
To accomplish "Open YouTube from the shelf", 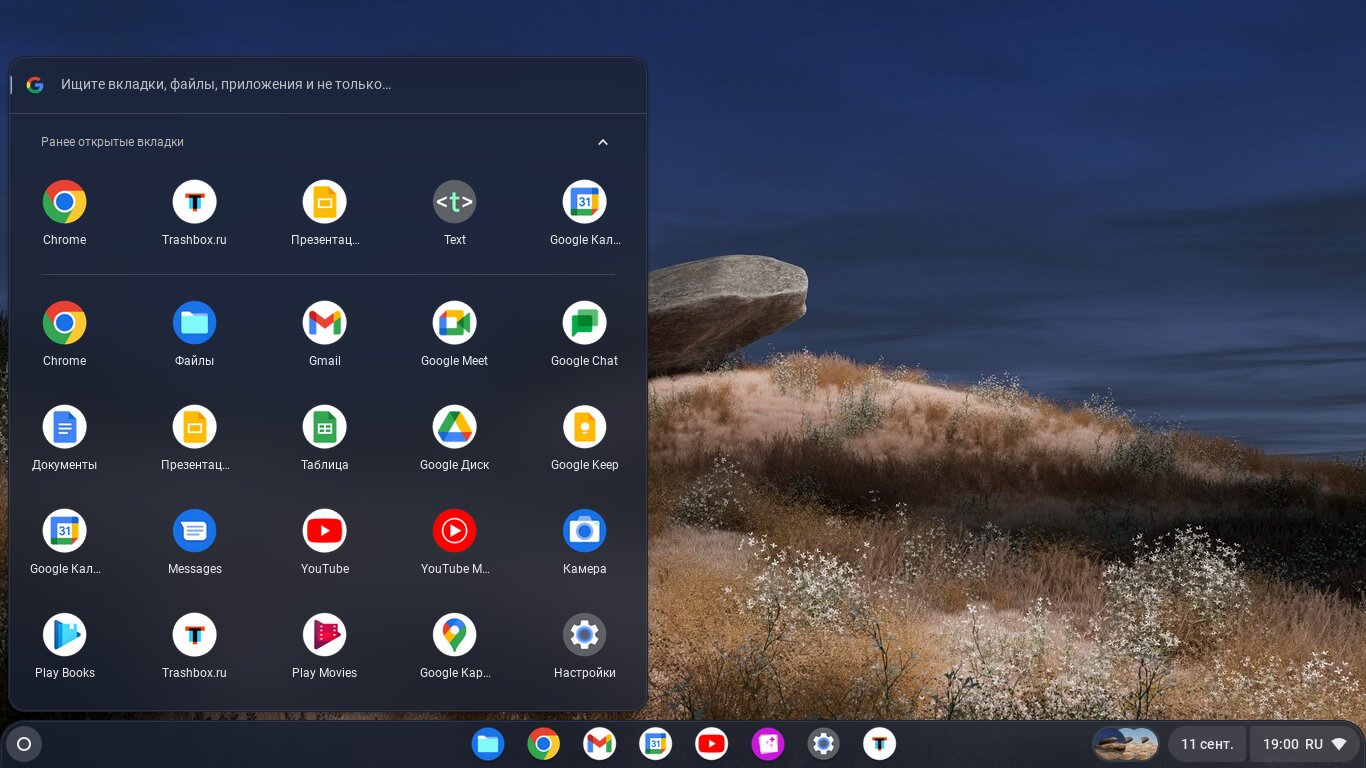I will coord(712,744).
